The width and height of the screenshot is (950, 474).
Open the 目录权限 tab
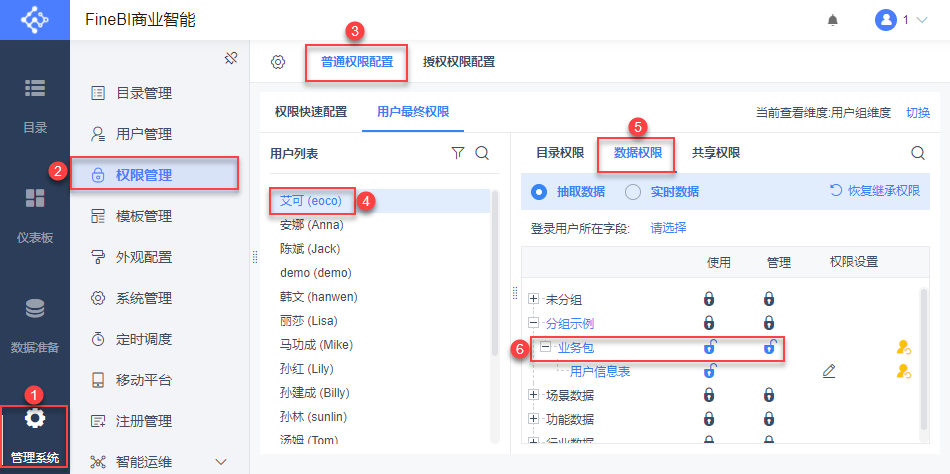[560, 153]
